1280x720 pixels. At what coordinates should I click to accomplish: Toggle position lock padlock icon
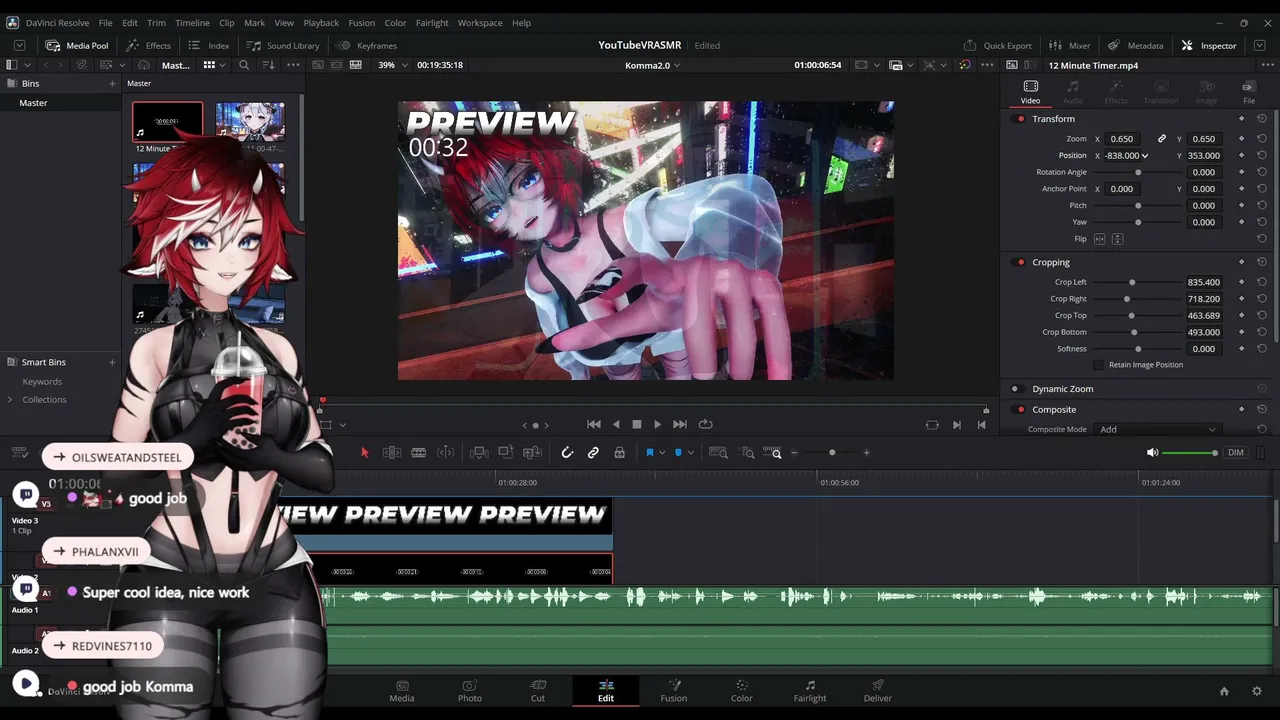pos(620,453)
